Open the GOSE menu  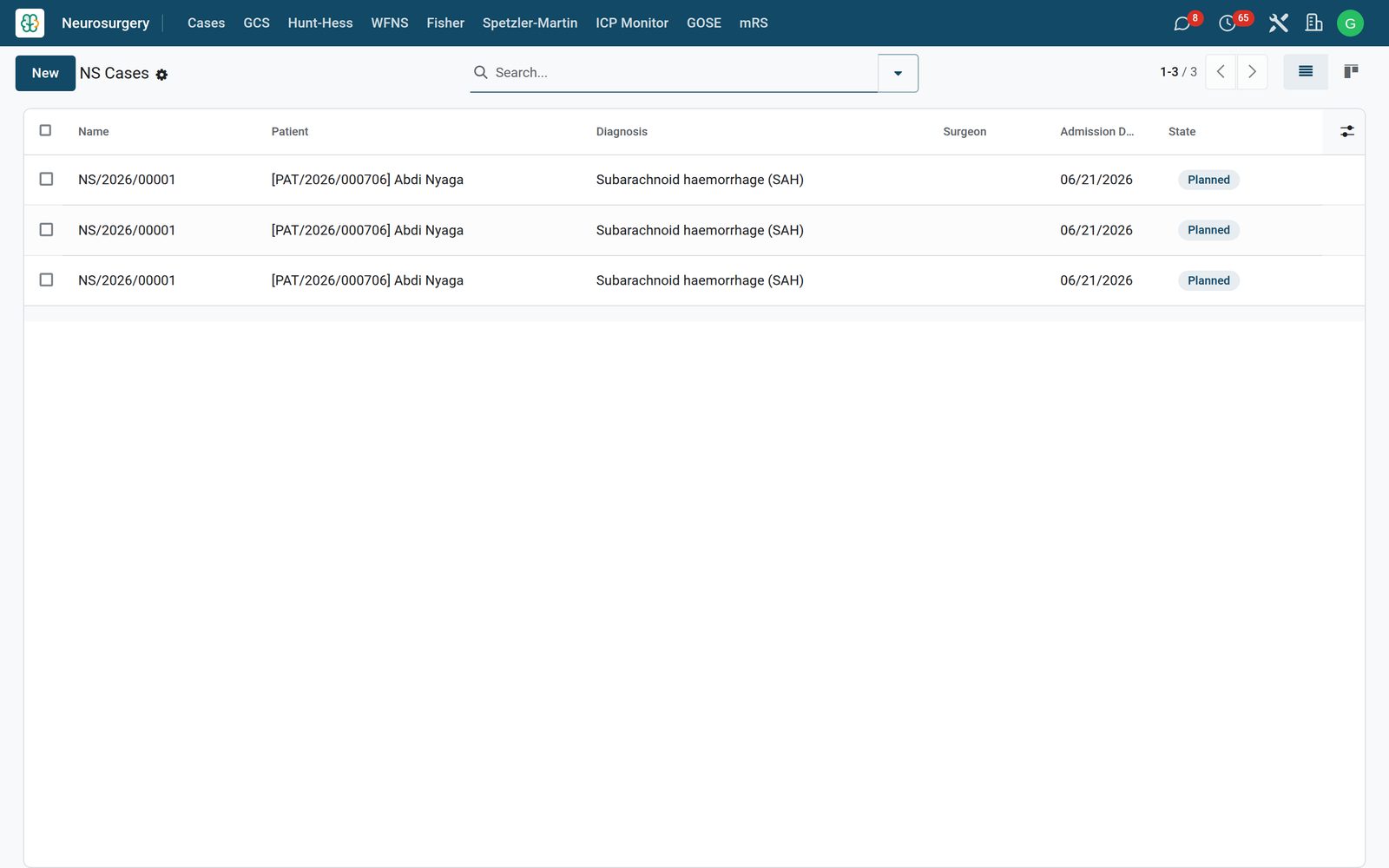(704, 23)
